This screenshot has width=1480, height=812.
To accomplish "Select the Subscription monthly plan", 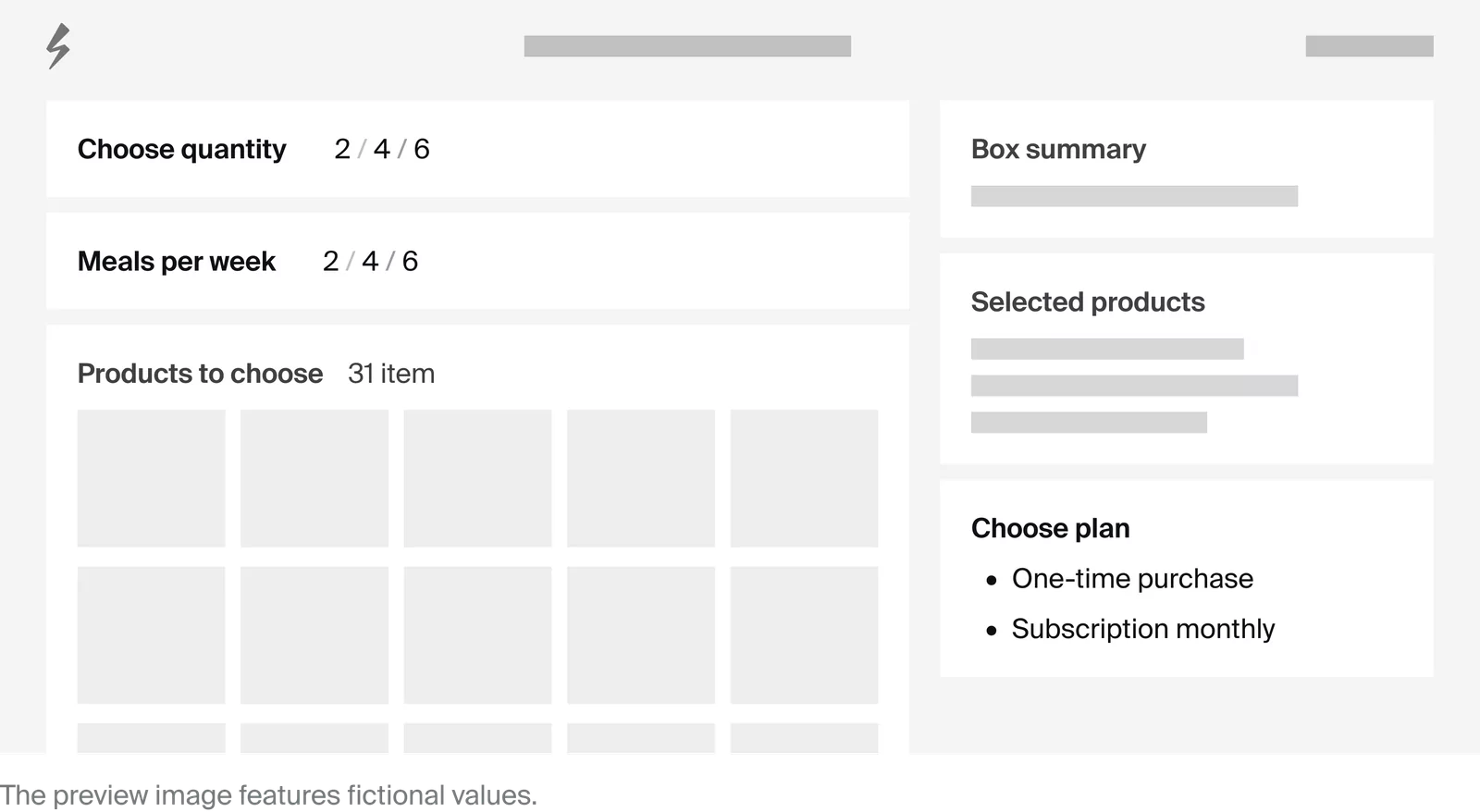I will (x=1142, y=629).
